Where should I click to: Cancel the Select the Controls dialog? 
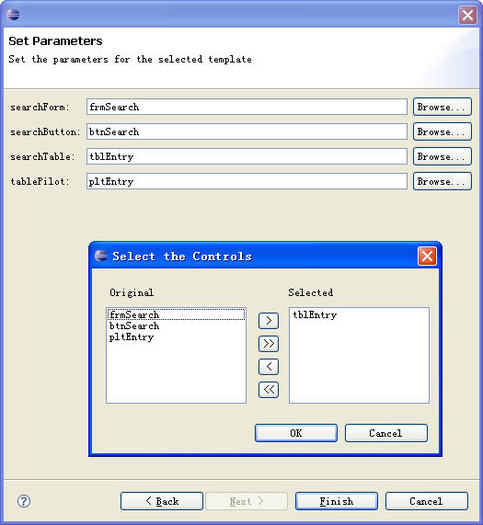386,433
